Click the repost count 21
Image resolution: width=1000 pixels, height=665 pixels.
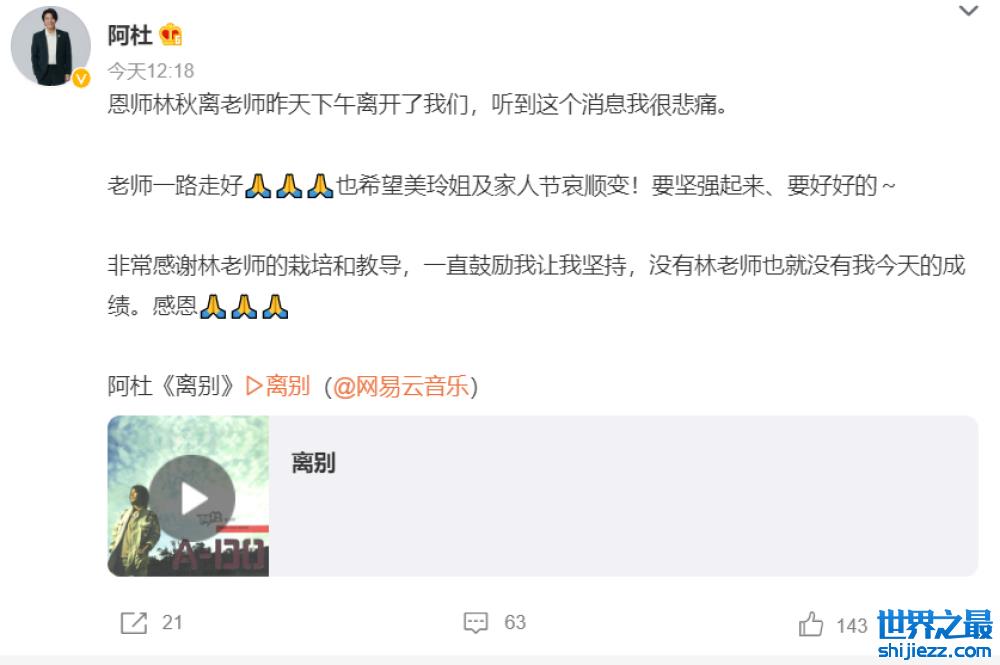pyautogui.click(x=172, y=622)
